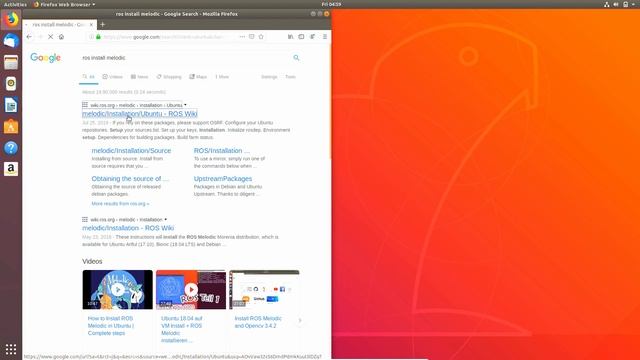The height and width of the screenshot is (360, 640).
Task: Click the Firefox address bar URL
Action: coord(163,37)
